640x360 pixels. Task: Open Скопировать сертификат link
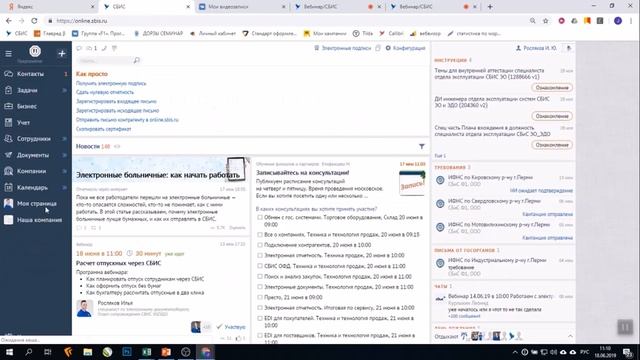(x=104, y=129)
